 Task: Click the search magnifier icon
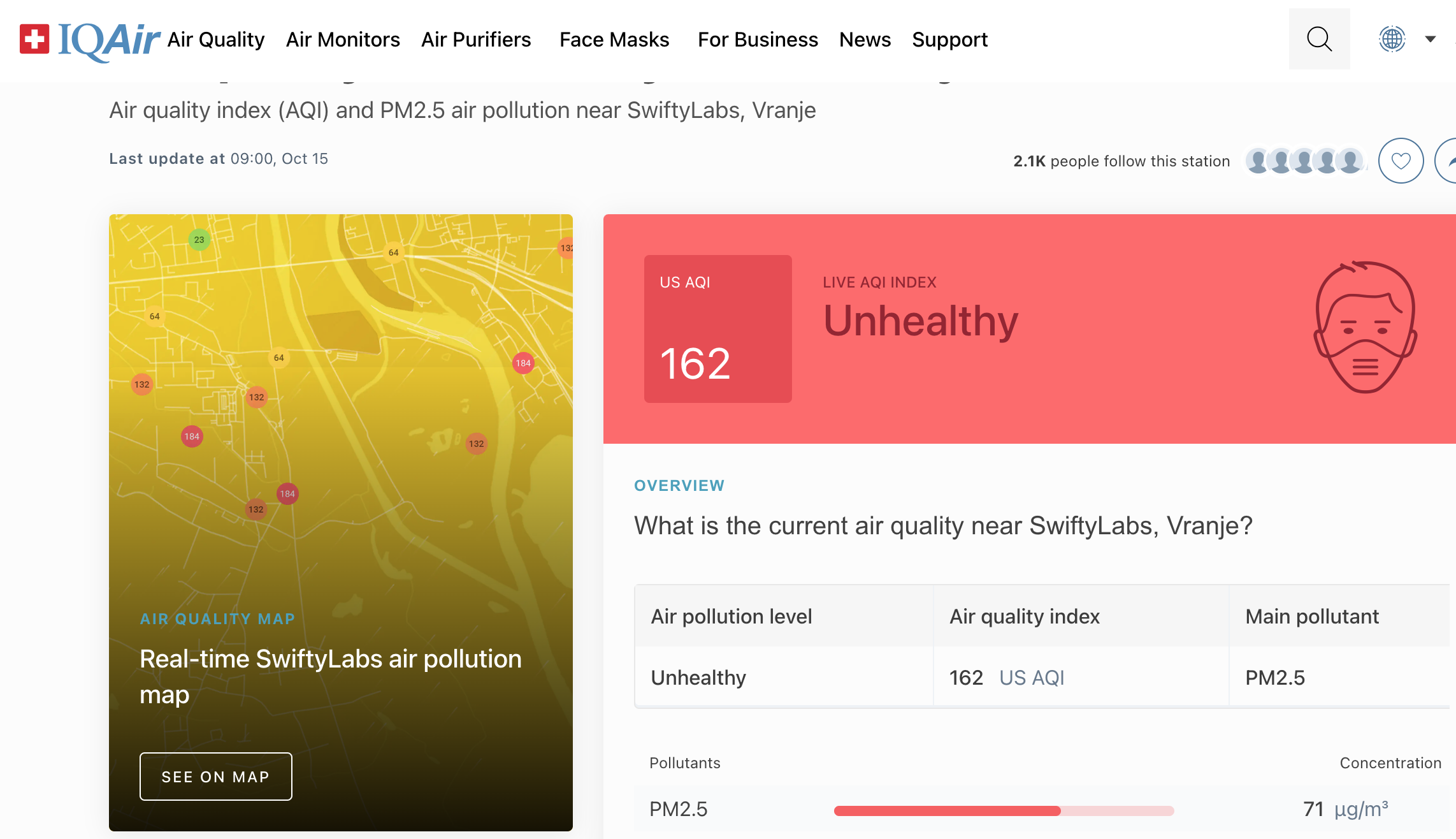click(x=1319, y=40)
